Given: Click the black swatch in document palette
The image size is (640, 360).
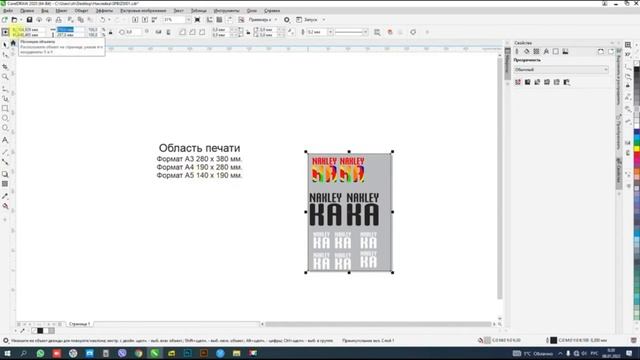Looking at the screenshot, I should (x=40, y=331).
